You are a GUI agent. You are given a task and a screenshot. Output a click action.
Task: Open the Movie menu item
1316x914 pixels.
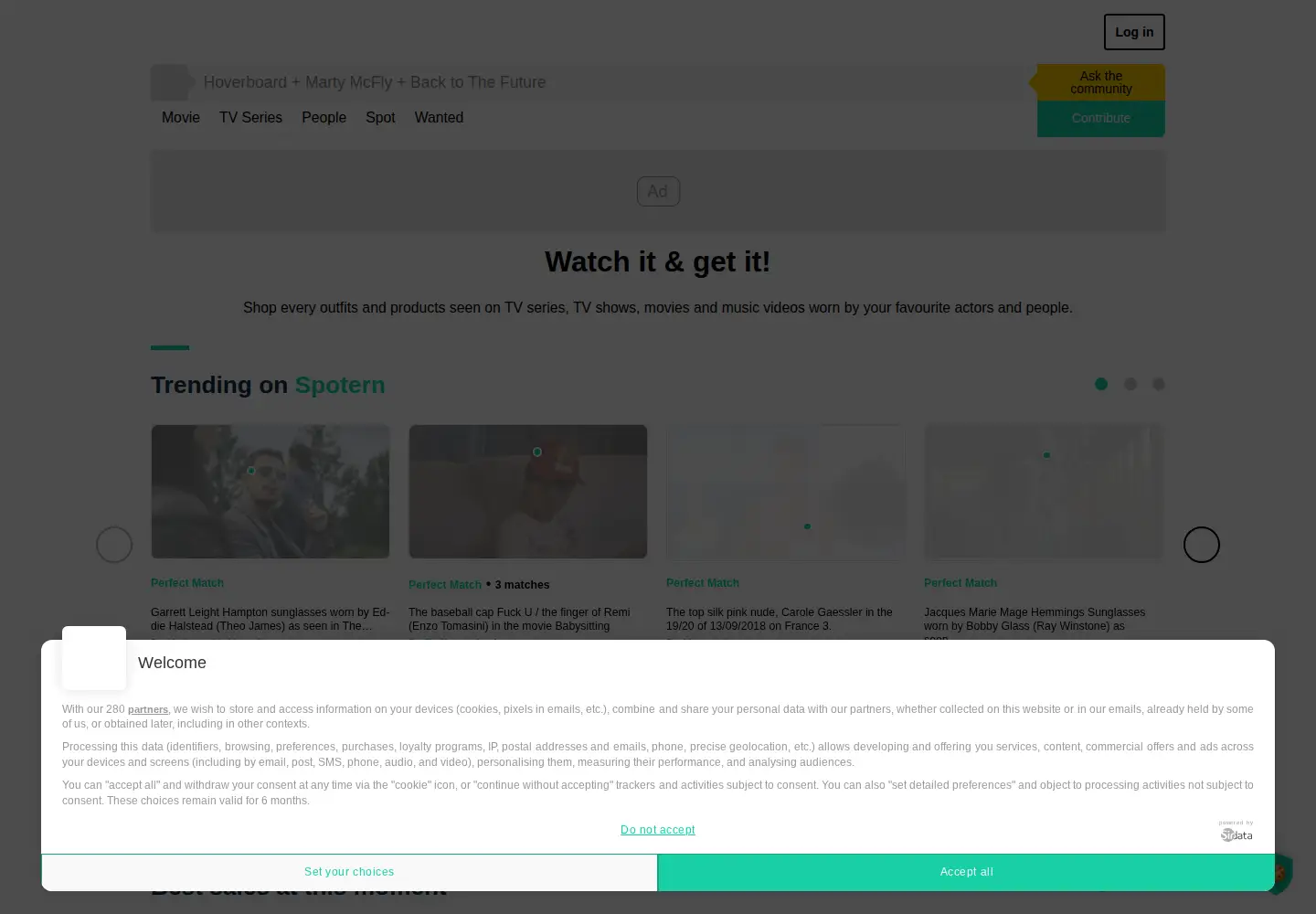181,117
